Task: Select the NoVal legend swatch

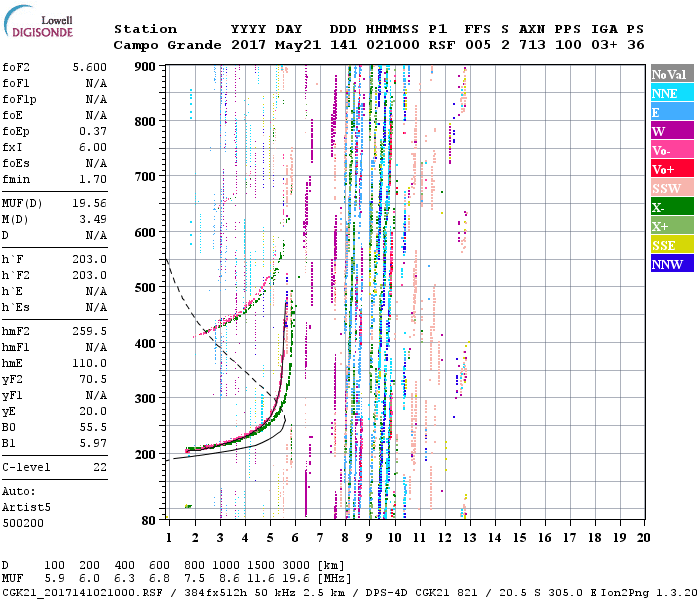Action: (672, 74)
